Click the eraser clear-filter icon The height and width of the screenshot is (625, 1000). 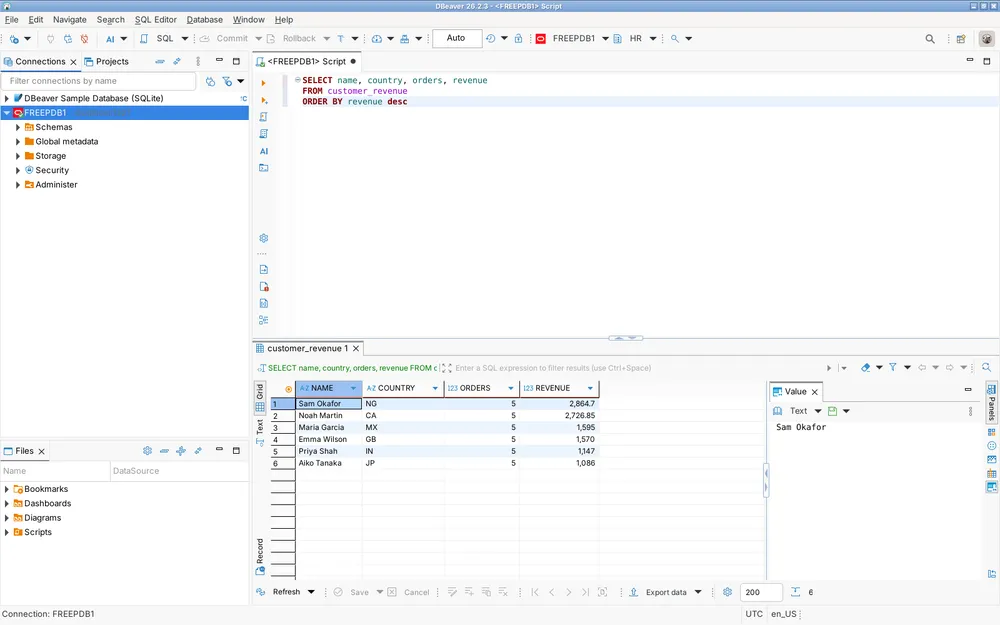point(865,367)
